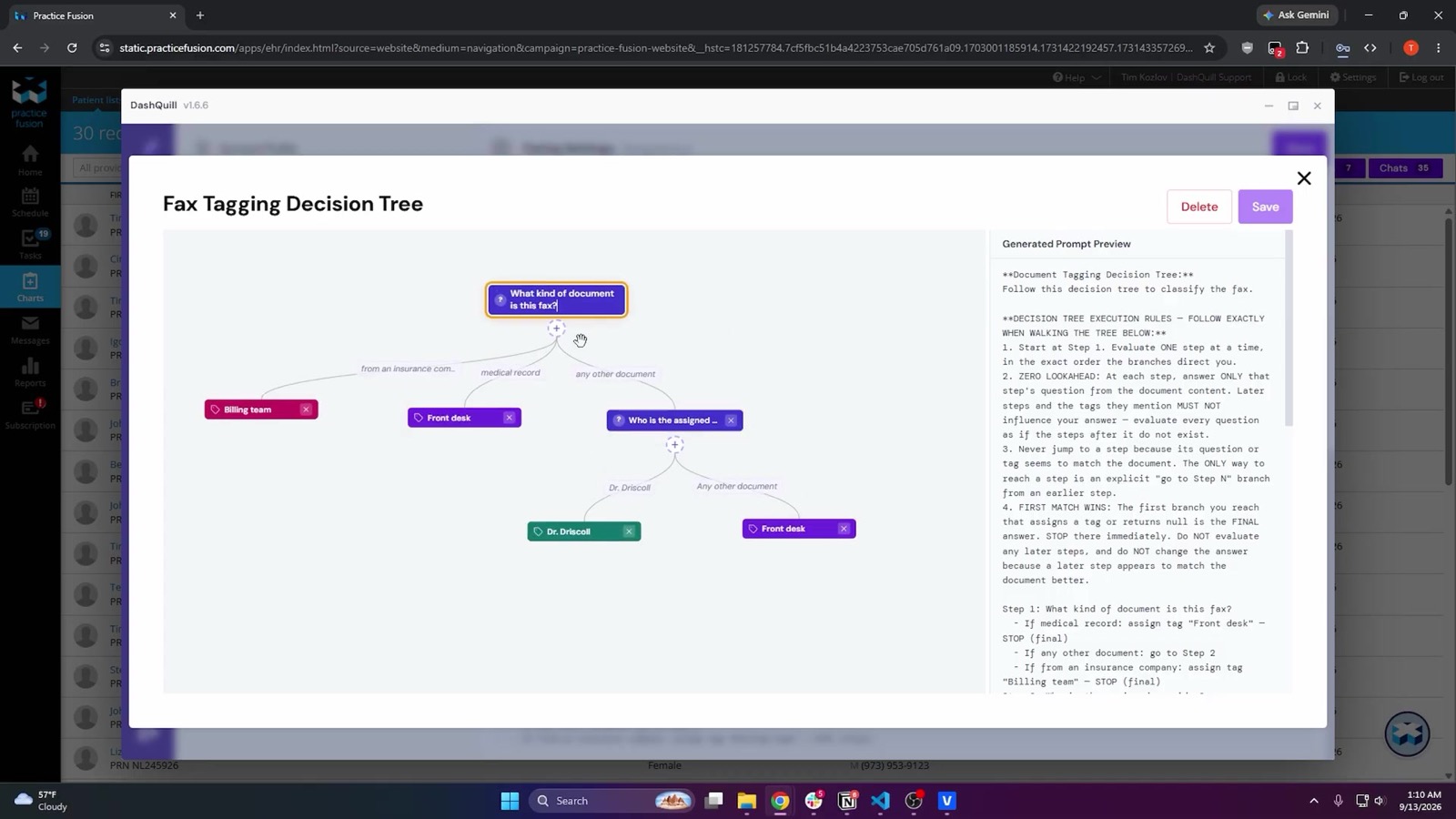Click Settings in the Practice Fusion header

click(1353, 77)
